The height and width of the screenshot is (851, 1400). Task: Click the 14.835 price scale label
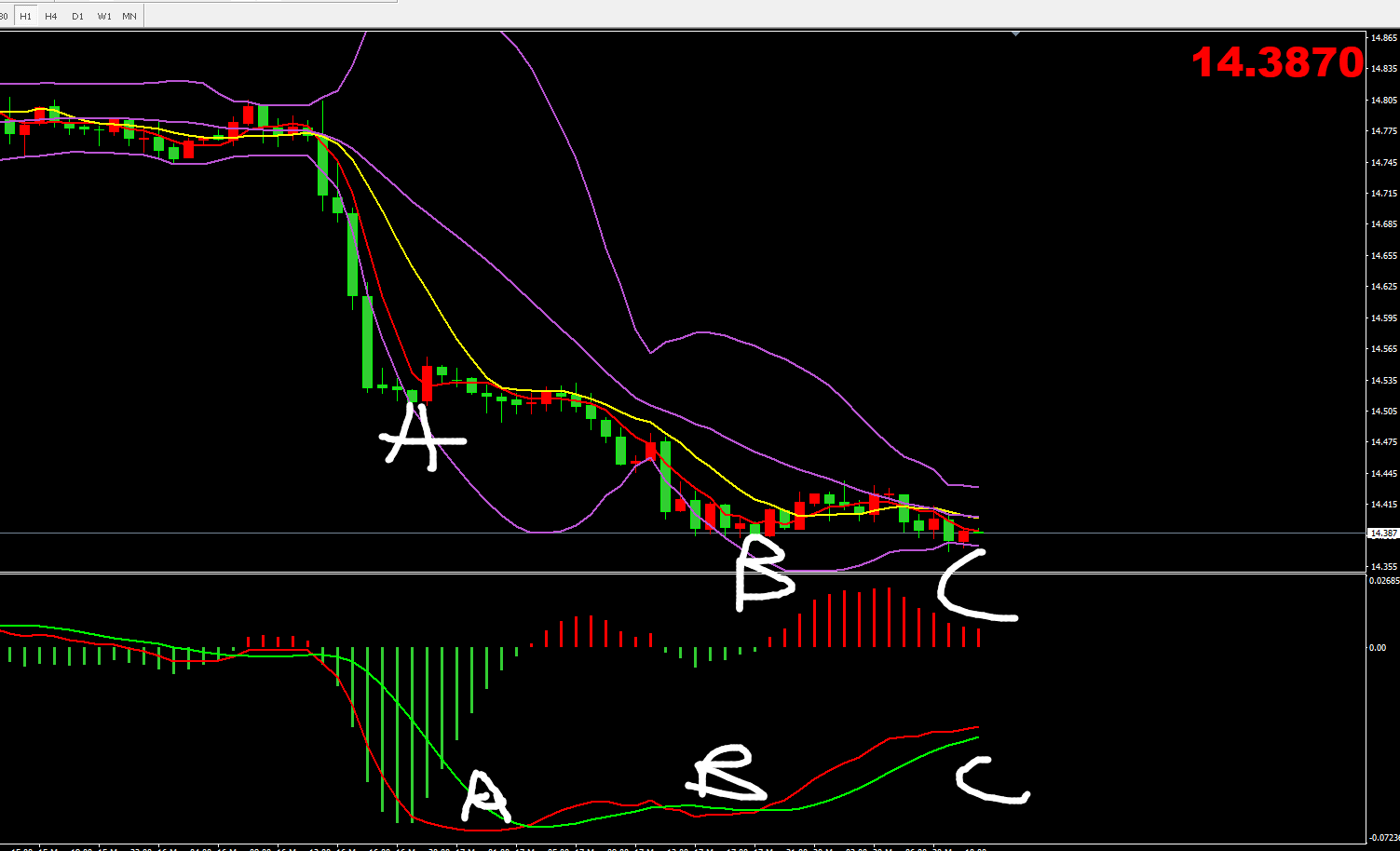(x=1384, y=69)
